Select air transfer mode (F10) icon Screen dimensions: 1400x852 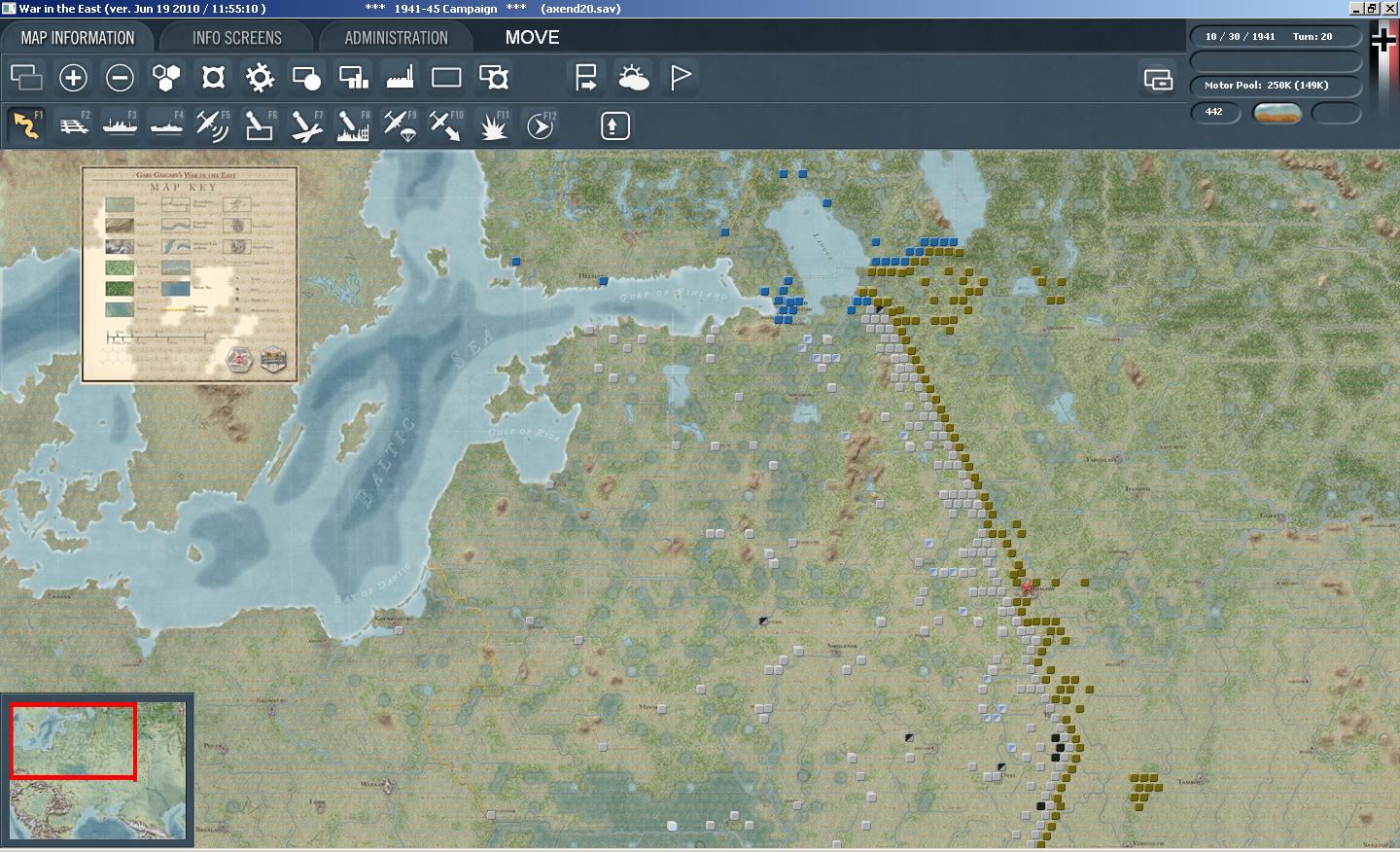click(x=446, y=125)
